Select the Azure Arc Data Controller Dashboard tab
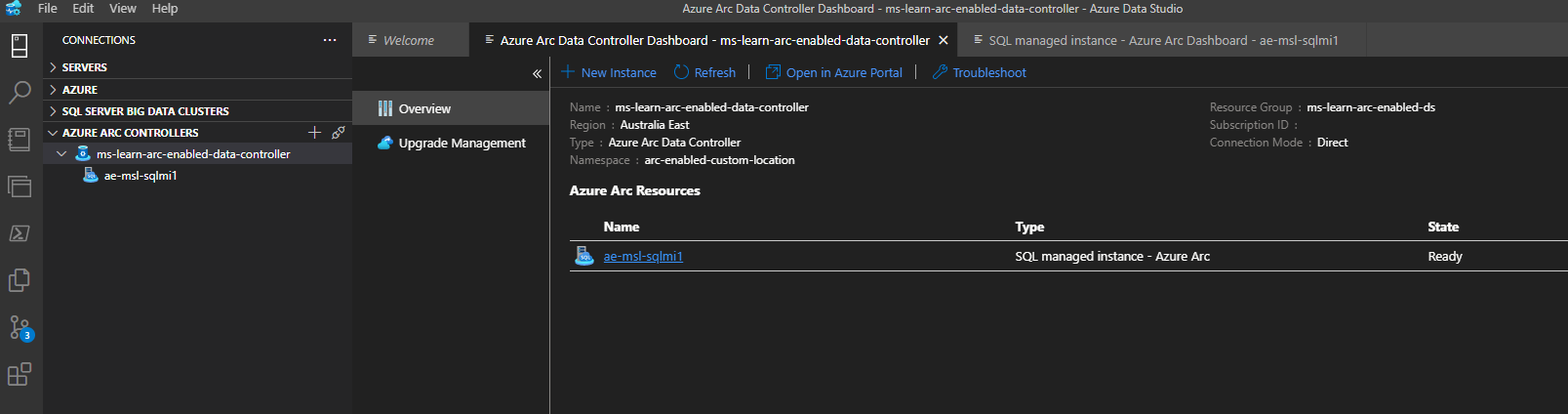Viewport: 1568px width, 414px height. coord(714,40)
